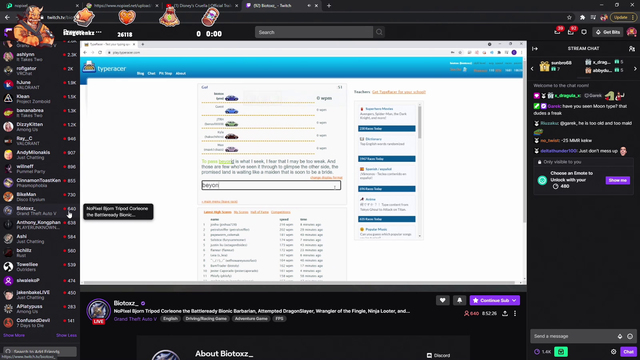Click the Chrome Update button
Screen dimensions: 640x360
tap(623, 18)
